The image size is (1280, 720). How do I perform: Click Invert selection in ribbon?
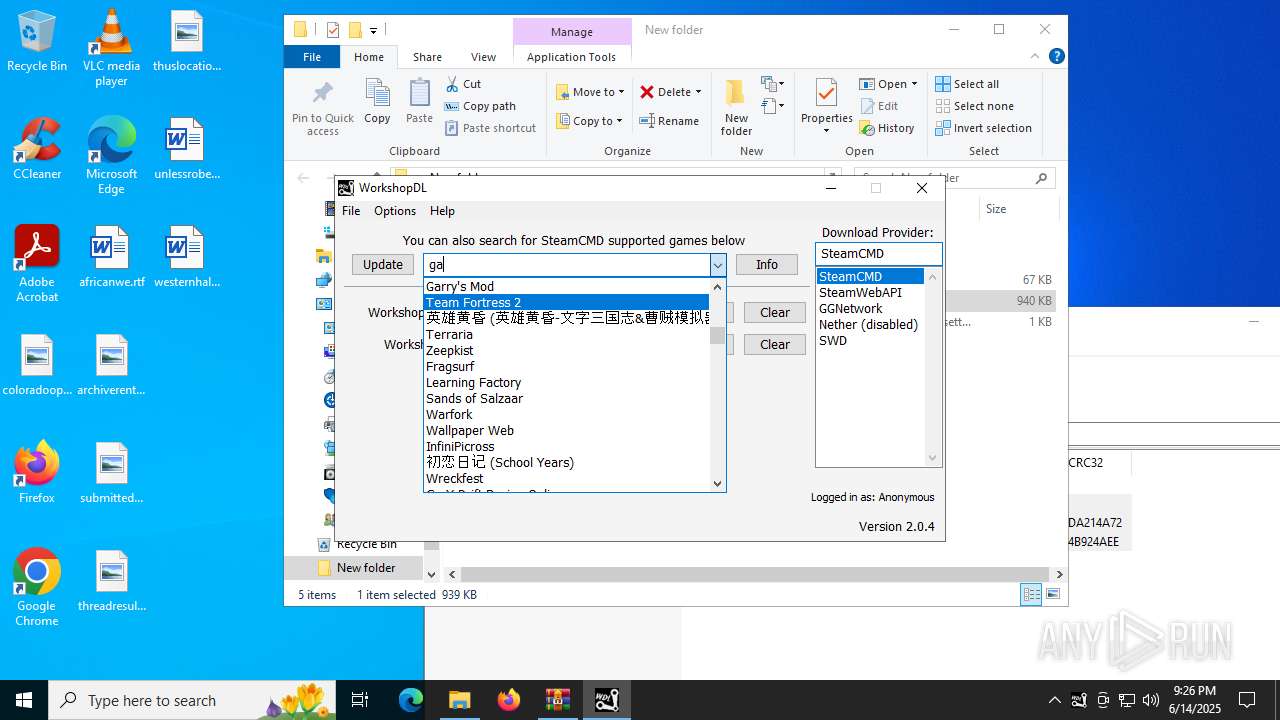coord(983,128)
